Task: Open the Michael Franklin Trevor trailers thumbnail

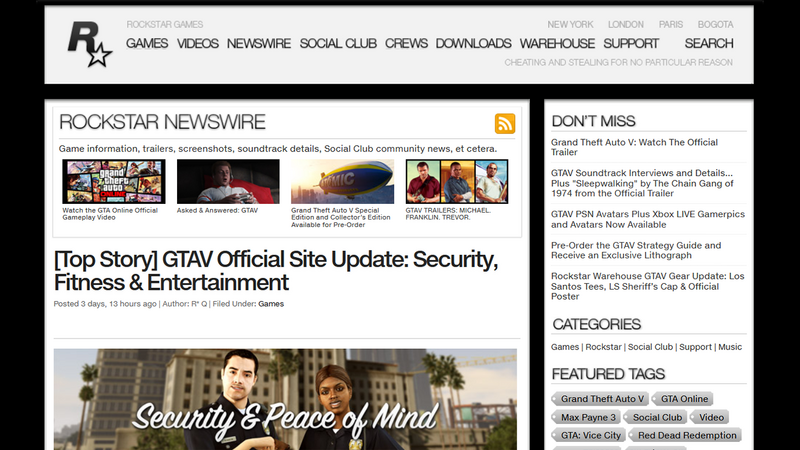Action: [x=457, y=182]
